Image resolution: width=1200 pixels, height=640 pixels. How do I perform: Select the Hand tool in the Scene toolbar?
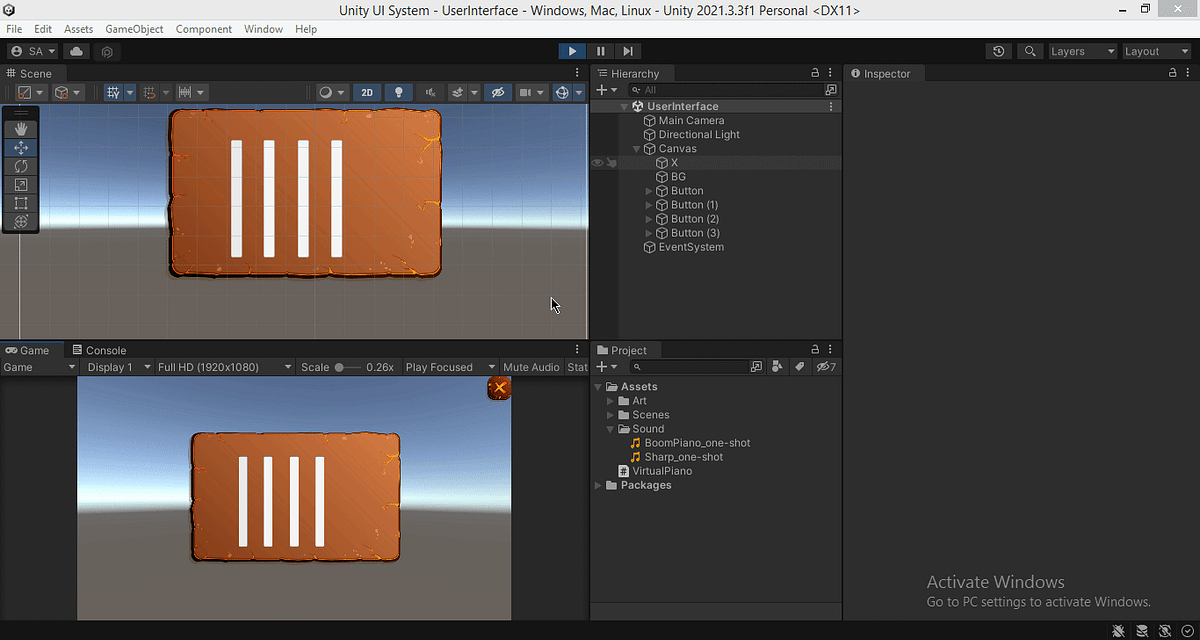coord(20,128)
